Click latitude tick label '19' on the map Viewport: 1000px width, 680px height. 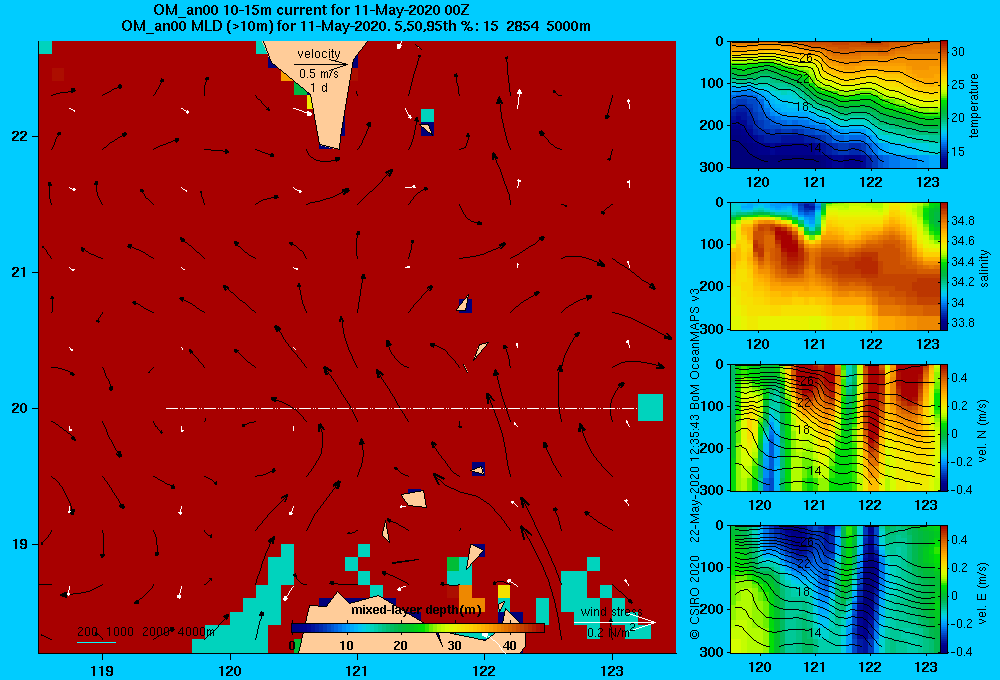pos(20,544)
